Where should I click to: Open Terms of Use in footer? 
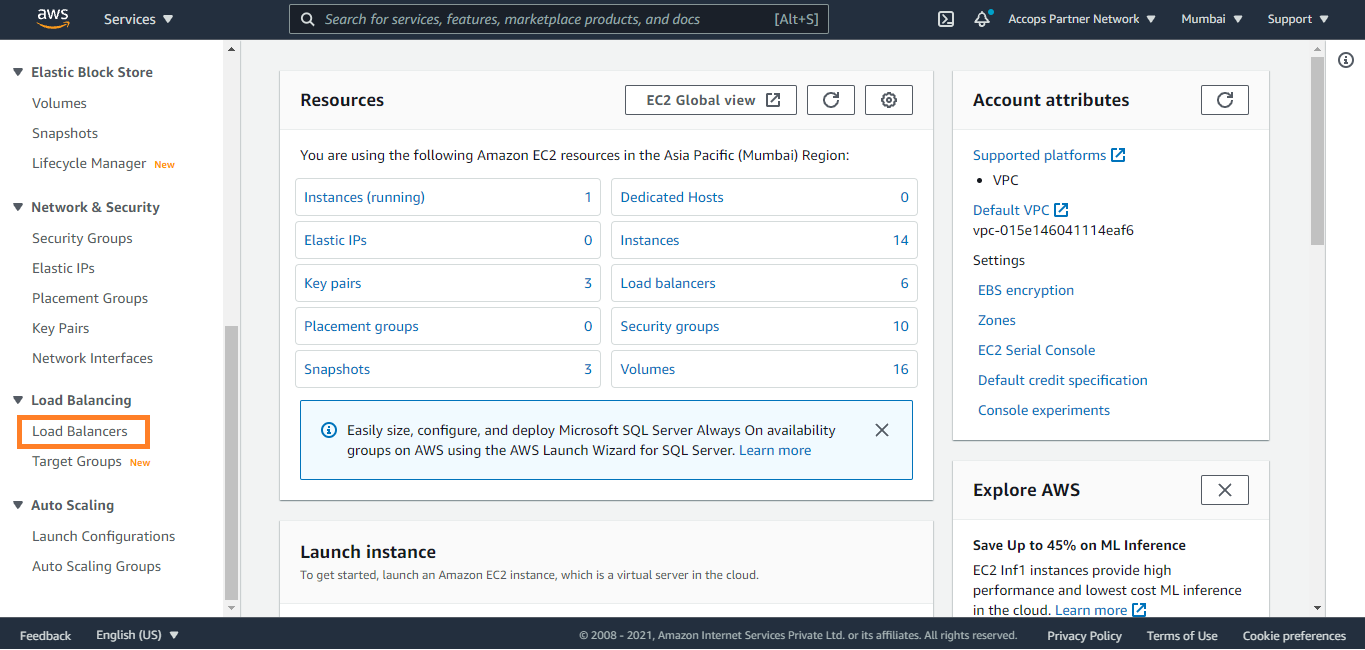1182,635
